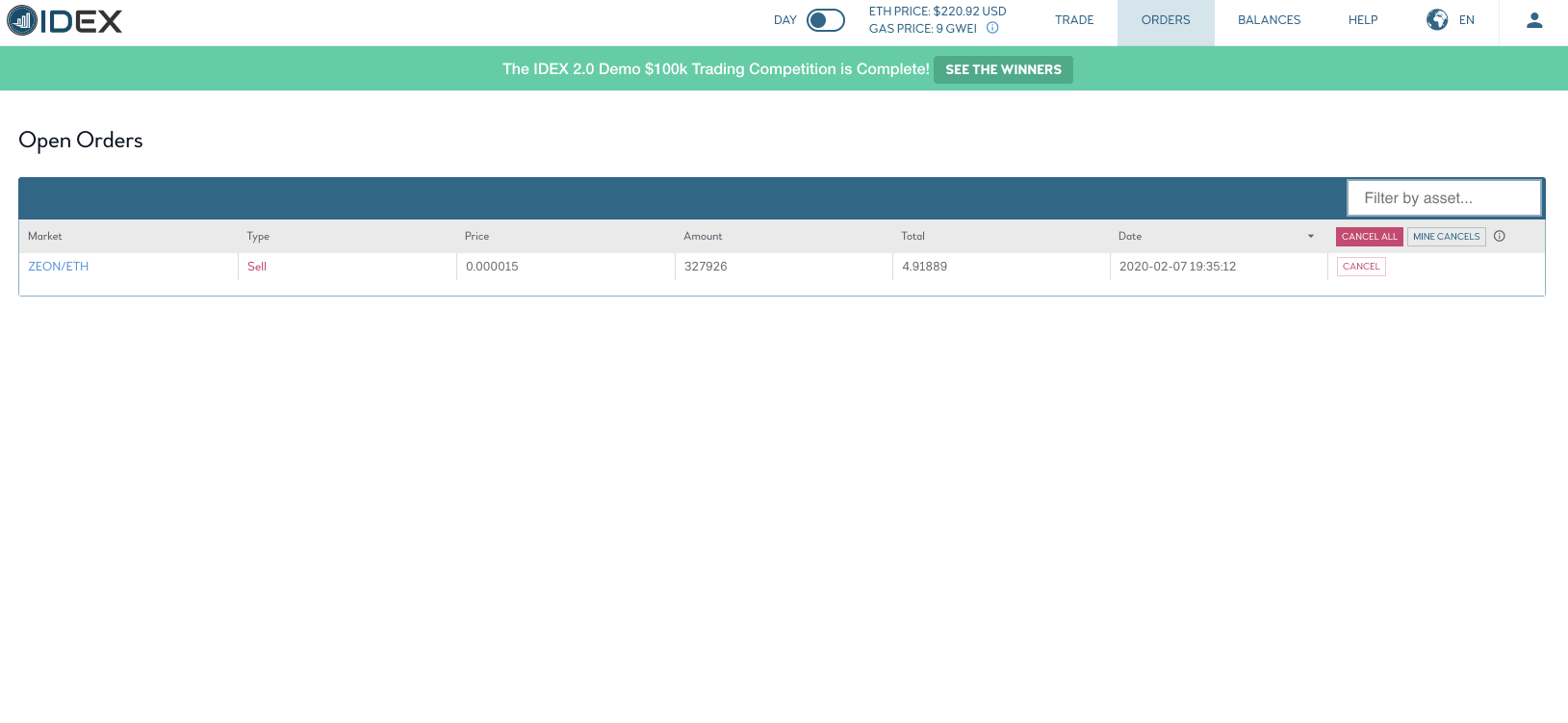Sort by the Market column header
The width and height of the screenshot is (1568, 723).
(45, 236)
